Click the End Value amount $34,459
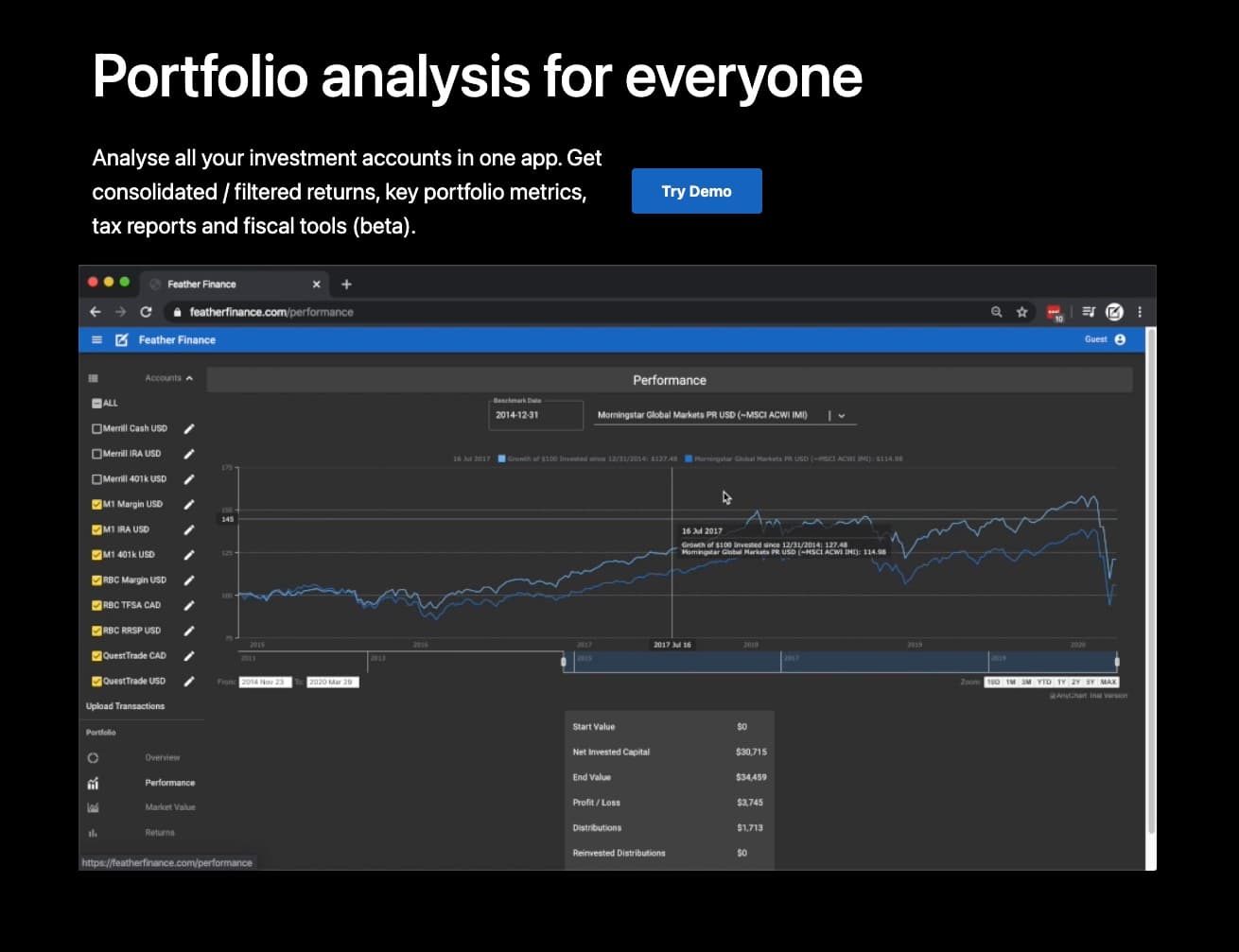 (751, 777)
